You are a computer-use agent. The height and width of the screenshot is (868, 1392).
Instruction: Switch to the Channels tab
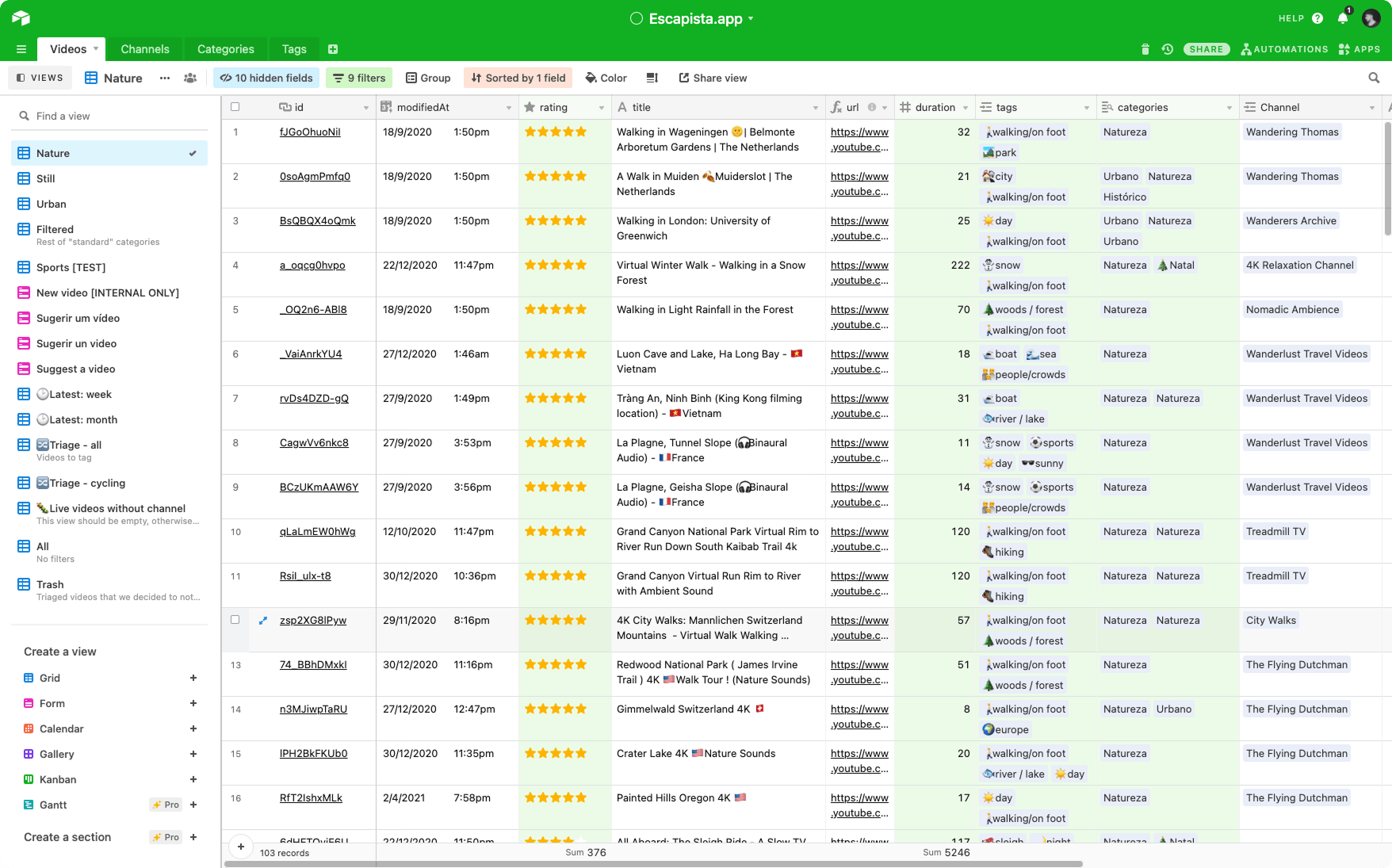(x=145, y=49)
